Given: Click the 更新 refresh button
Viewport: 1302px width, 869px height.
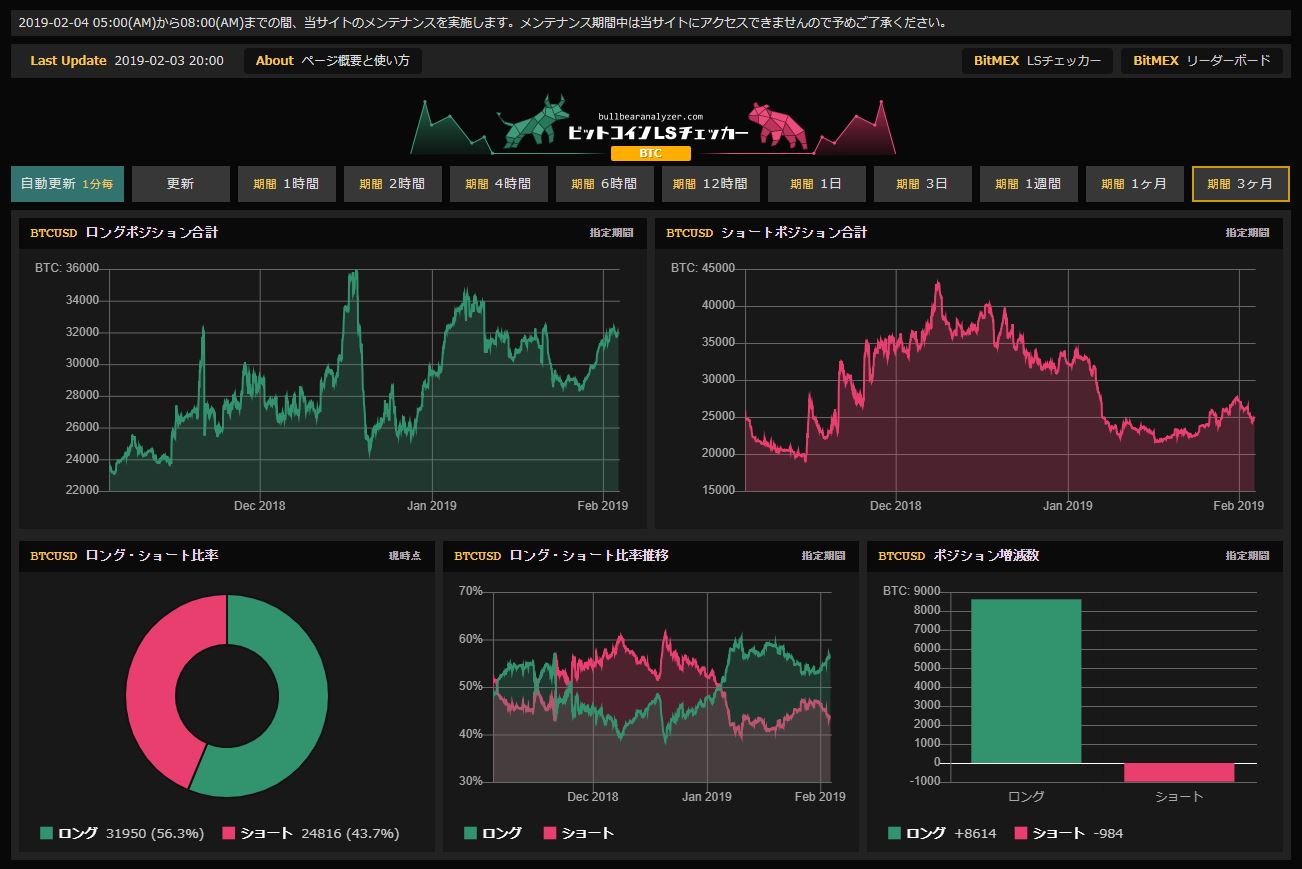Looking at the screenshot, I should (180, 183).
